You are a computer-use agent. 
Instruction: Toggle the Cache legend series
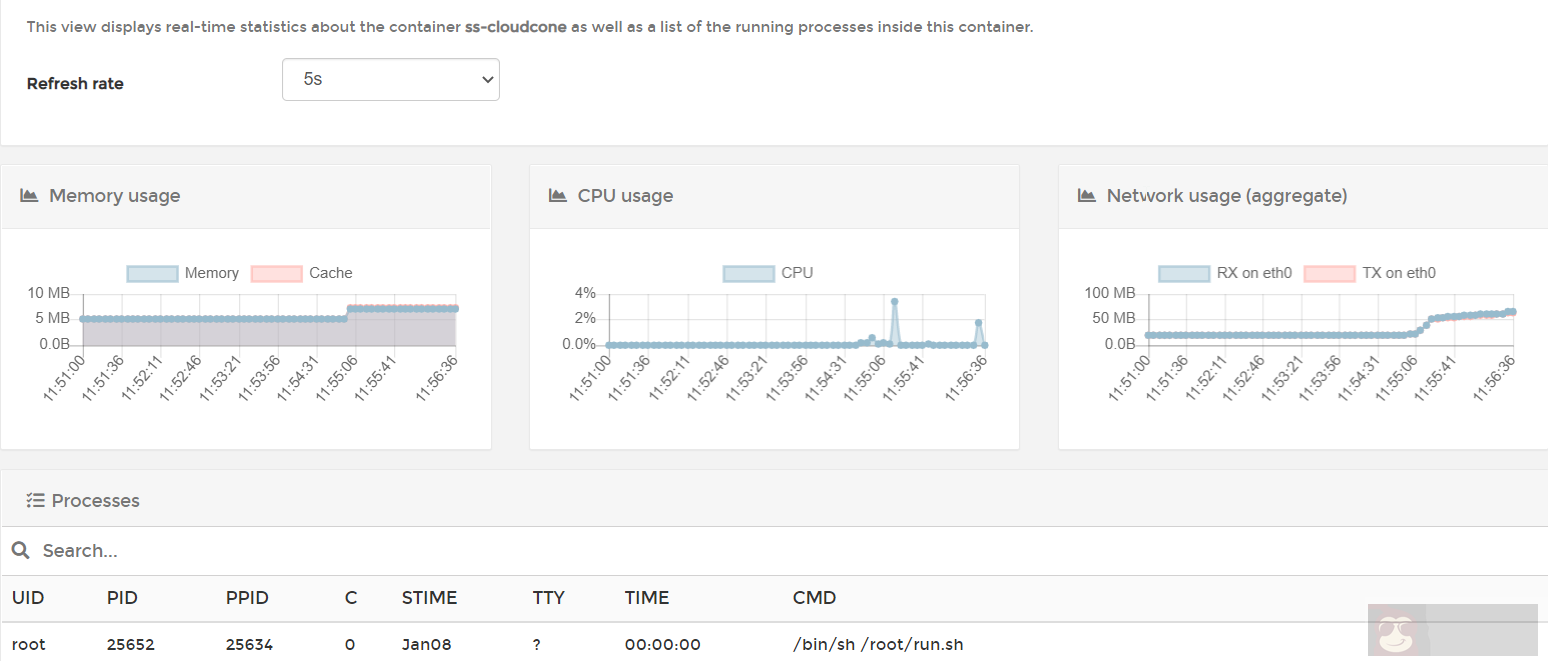coord(301,273)
